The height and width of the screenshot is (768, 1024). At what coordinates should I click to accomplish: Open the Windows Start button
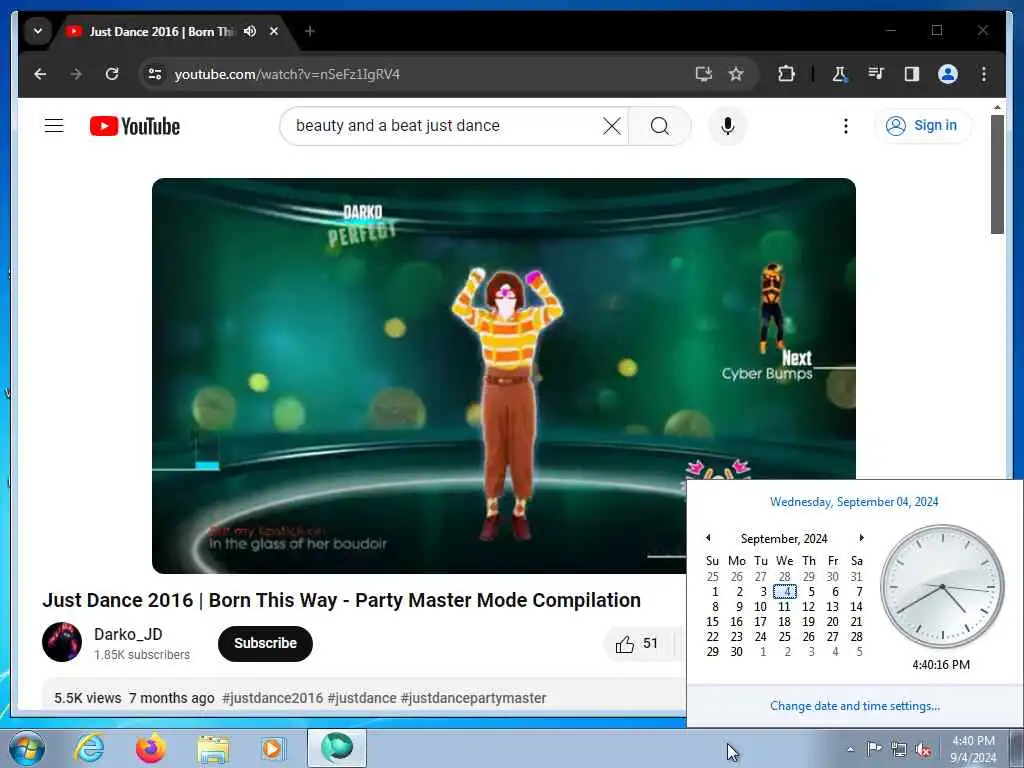pyautogui.click(x=27, y=748)
